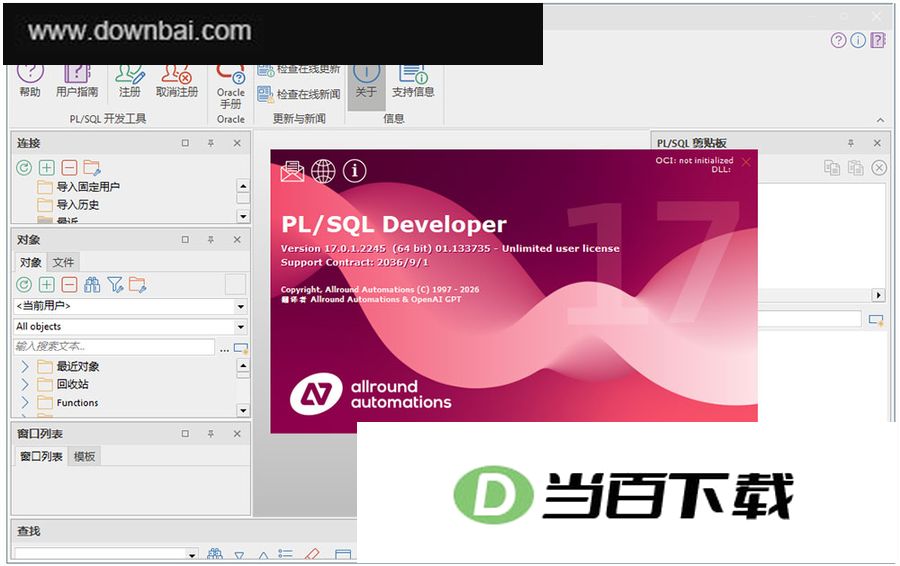Image resolution: width=900 pixels, height=566 pixels.
Task: Click the user guide book icon at top right
Action: (x=878, y=40)
